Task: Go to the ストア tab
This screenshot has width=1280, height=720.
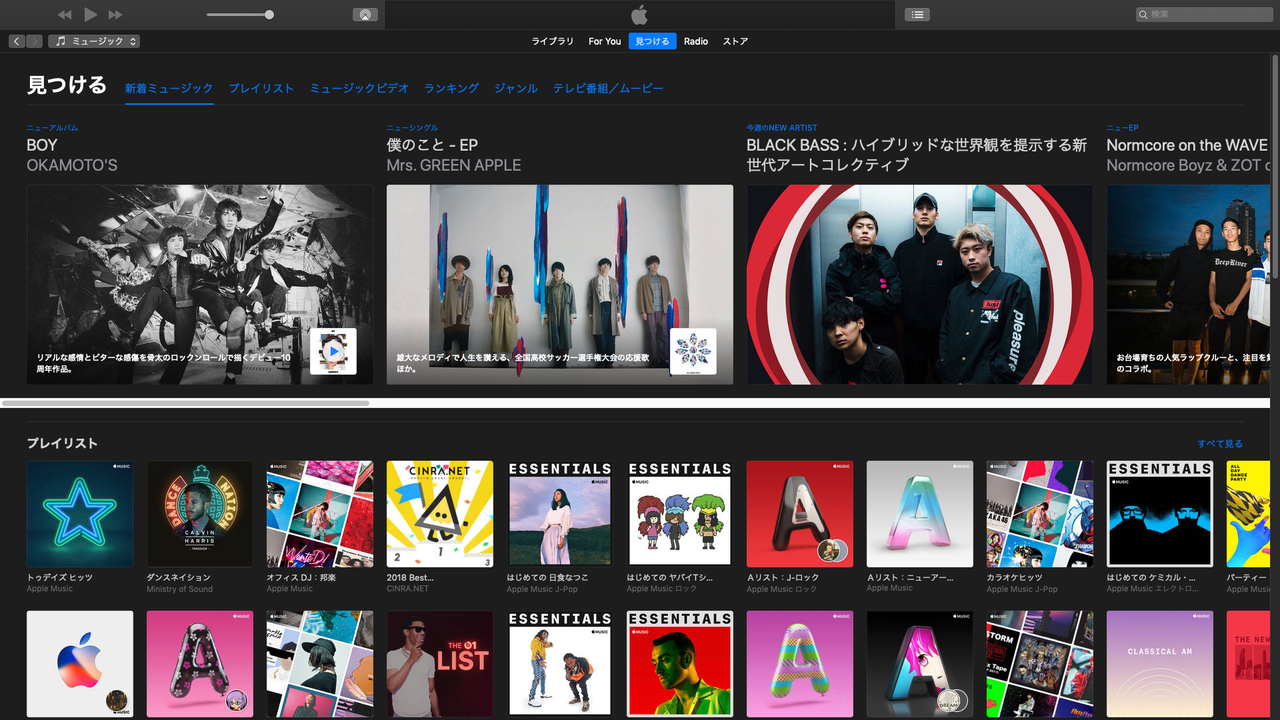Action: (x=735, y=41)
